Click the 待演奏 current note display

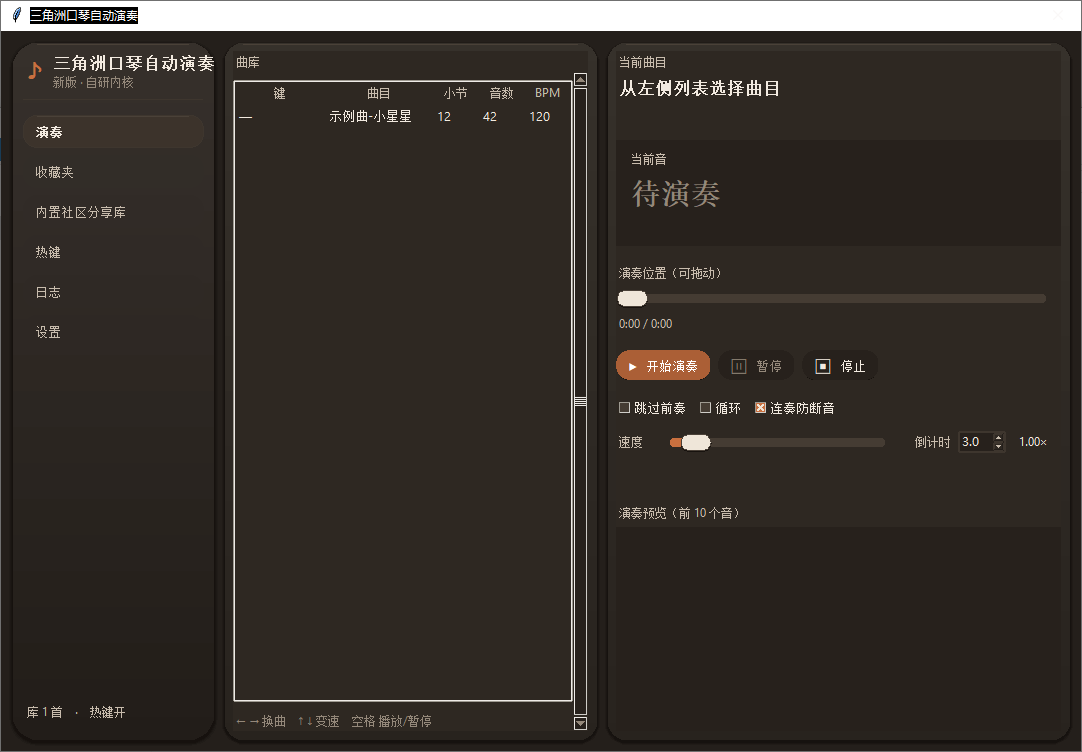[676, 194]
